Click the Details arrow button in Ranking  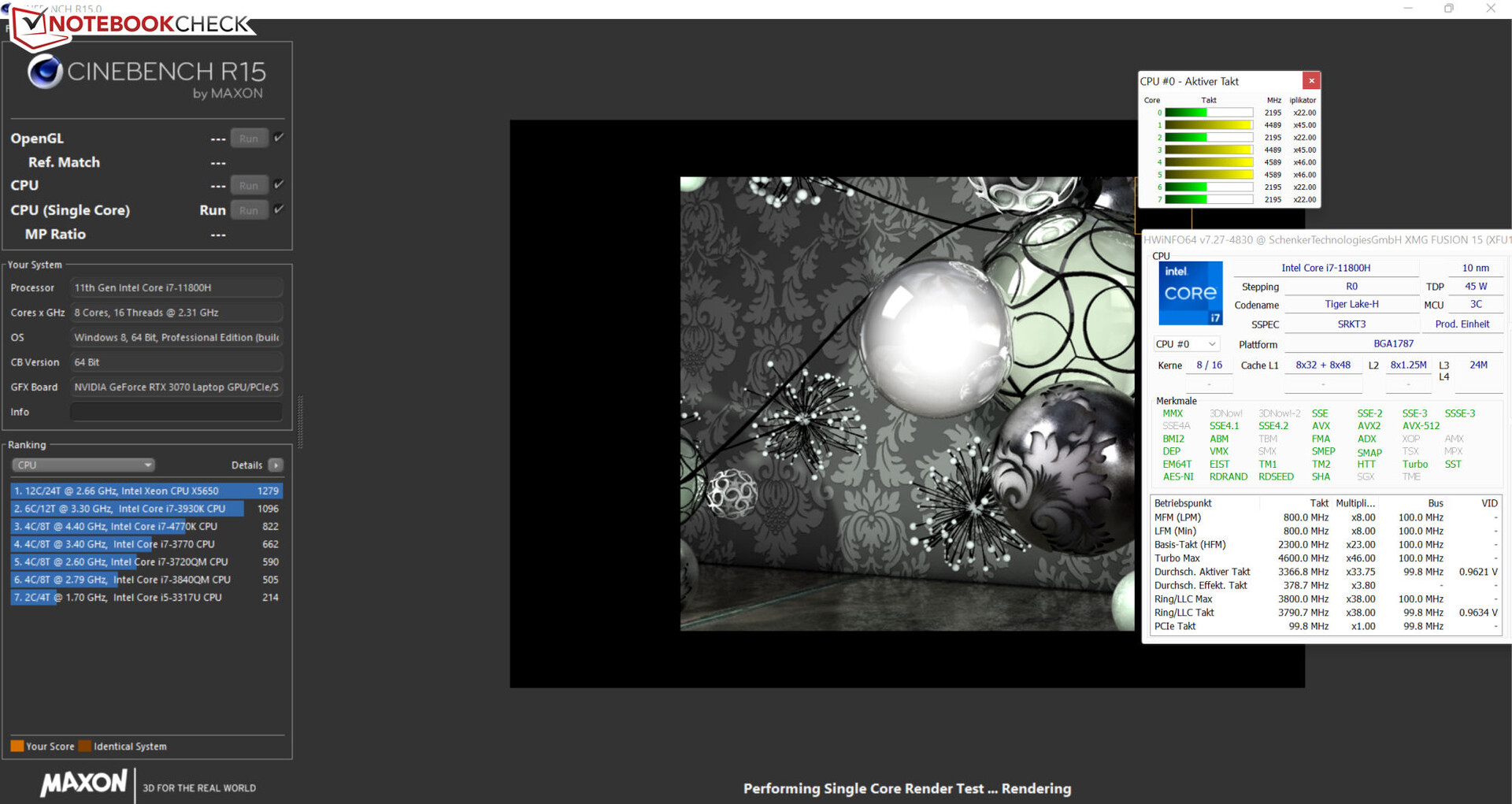[x=276, y=465]
